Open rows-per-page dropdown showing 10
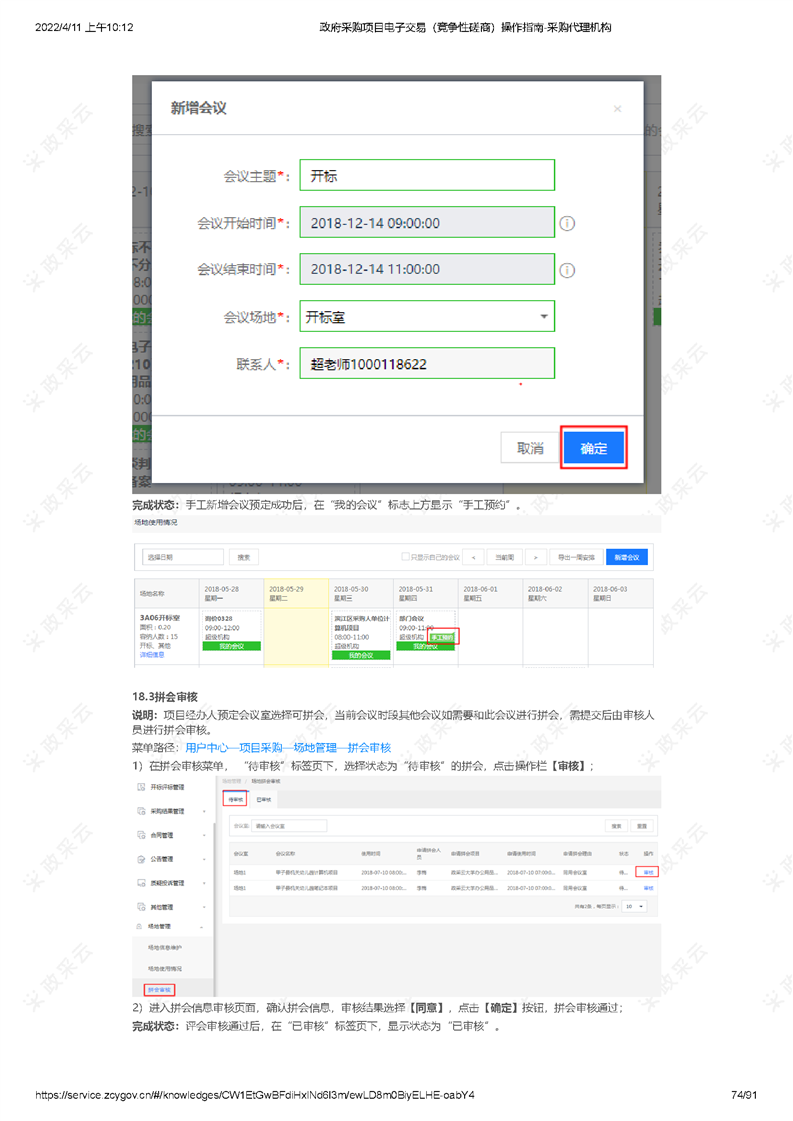The height and width of the screenshot is (1121, 793). tap(634, 906)
